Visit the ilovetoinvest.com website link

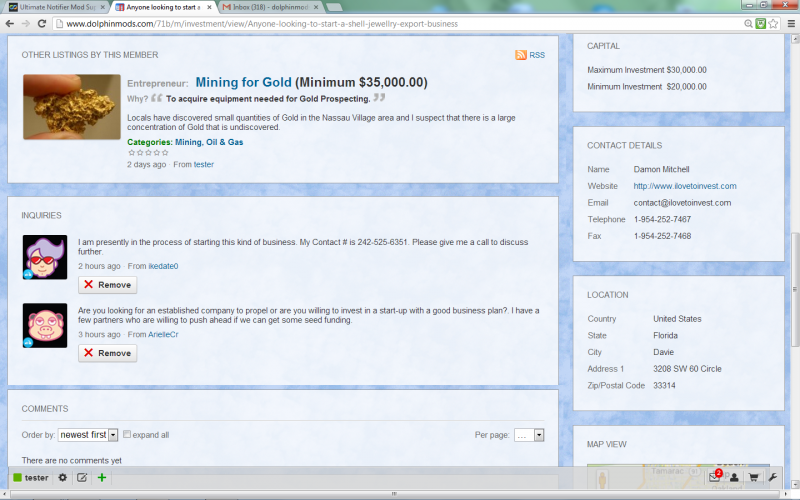point(685,186)
